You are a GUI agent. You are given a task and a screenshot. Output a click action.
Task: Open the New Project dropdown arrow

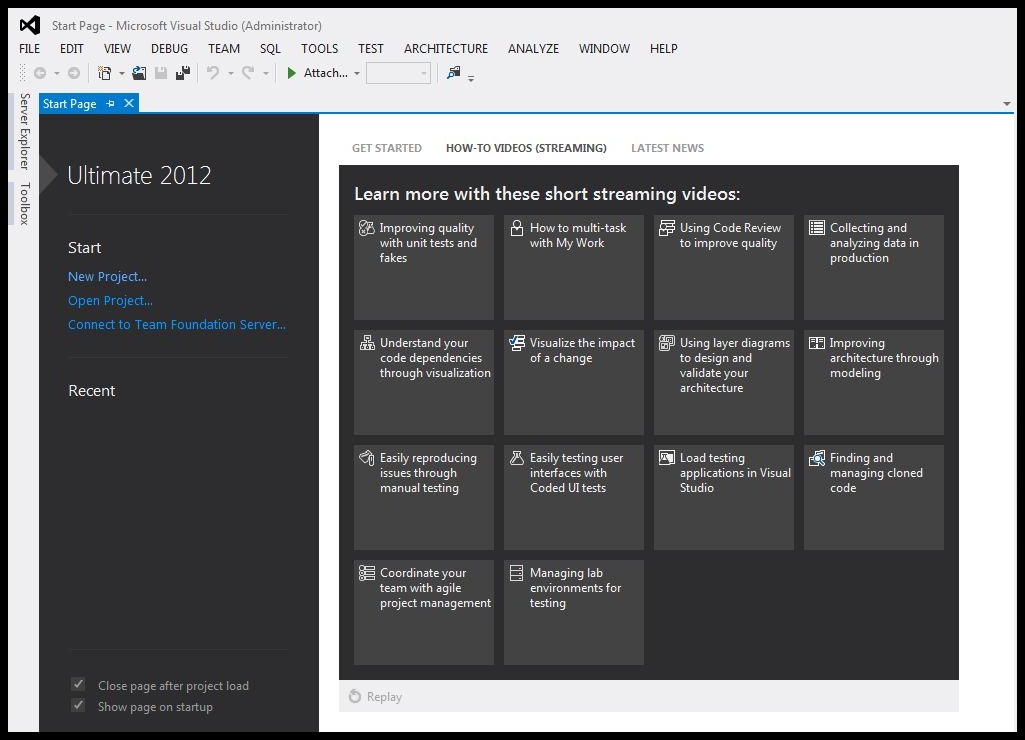pyautogui.click(x=122, y=72)
